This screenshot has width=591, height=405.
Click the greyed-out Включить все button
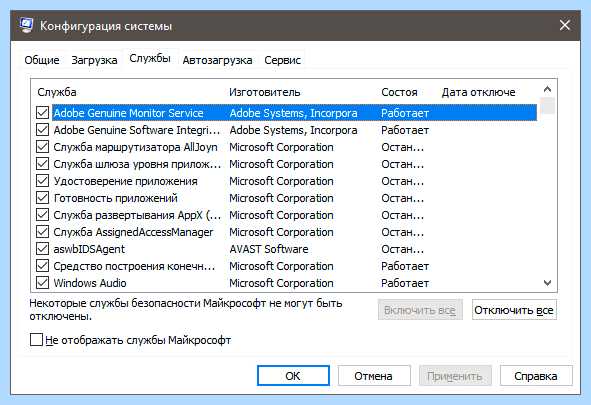click(x=420, y=310)
